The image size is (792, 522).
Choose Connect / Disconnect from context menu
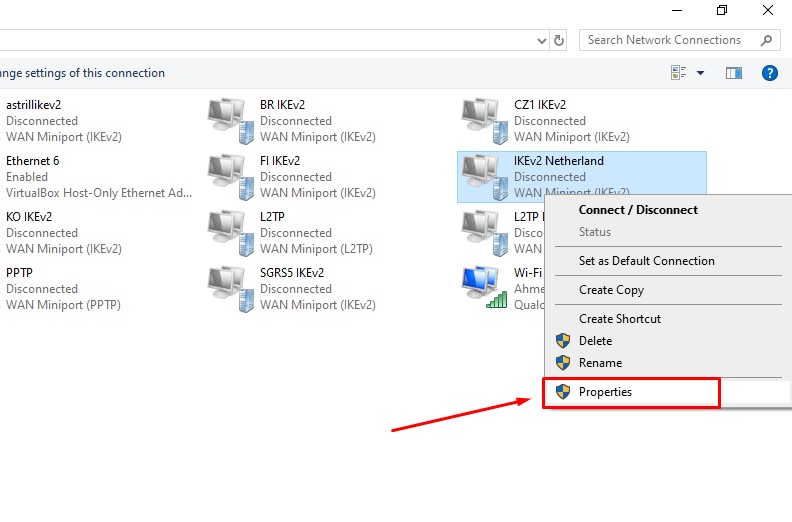point(638,210)
